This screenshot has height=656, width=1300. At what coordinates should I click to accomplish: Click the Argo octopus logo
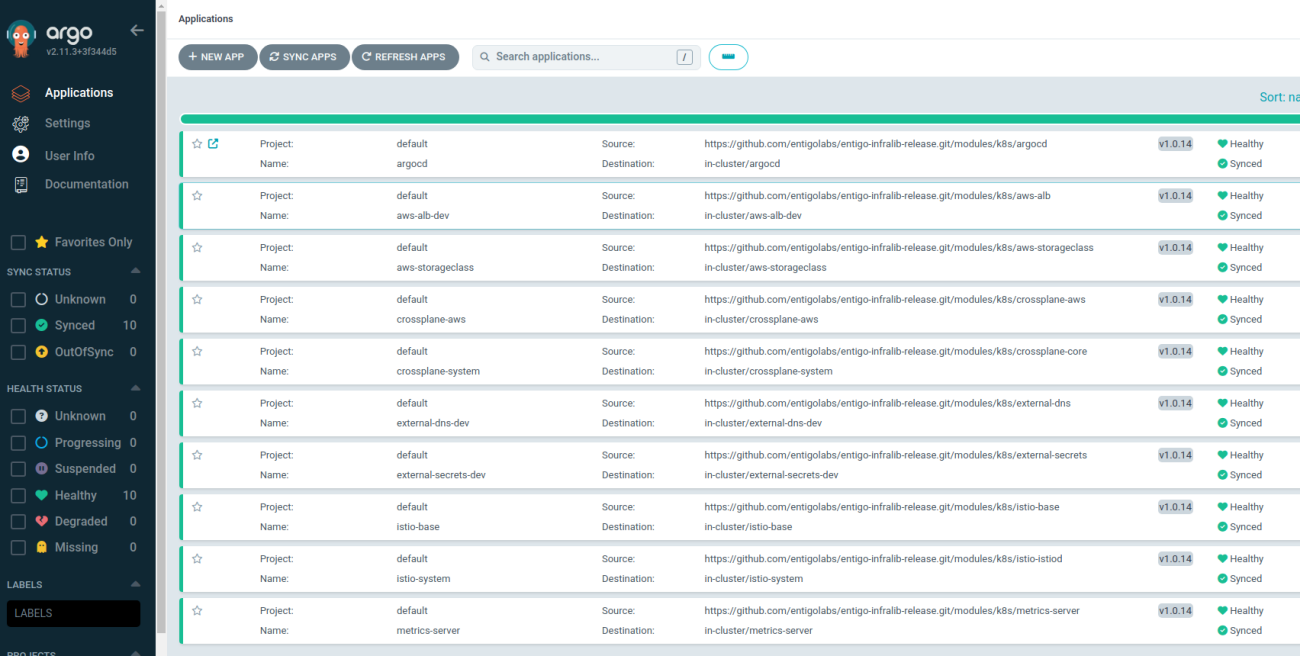coord(20,38)
